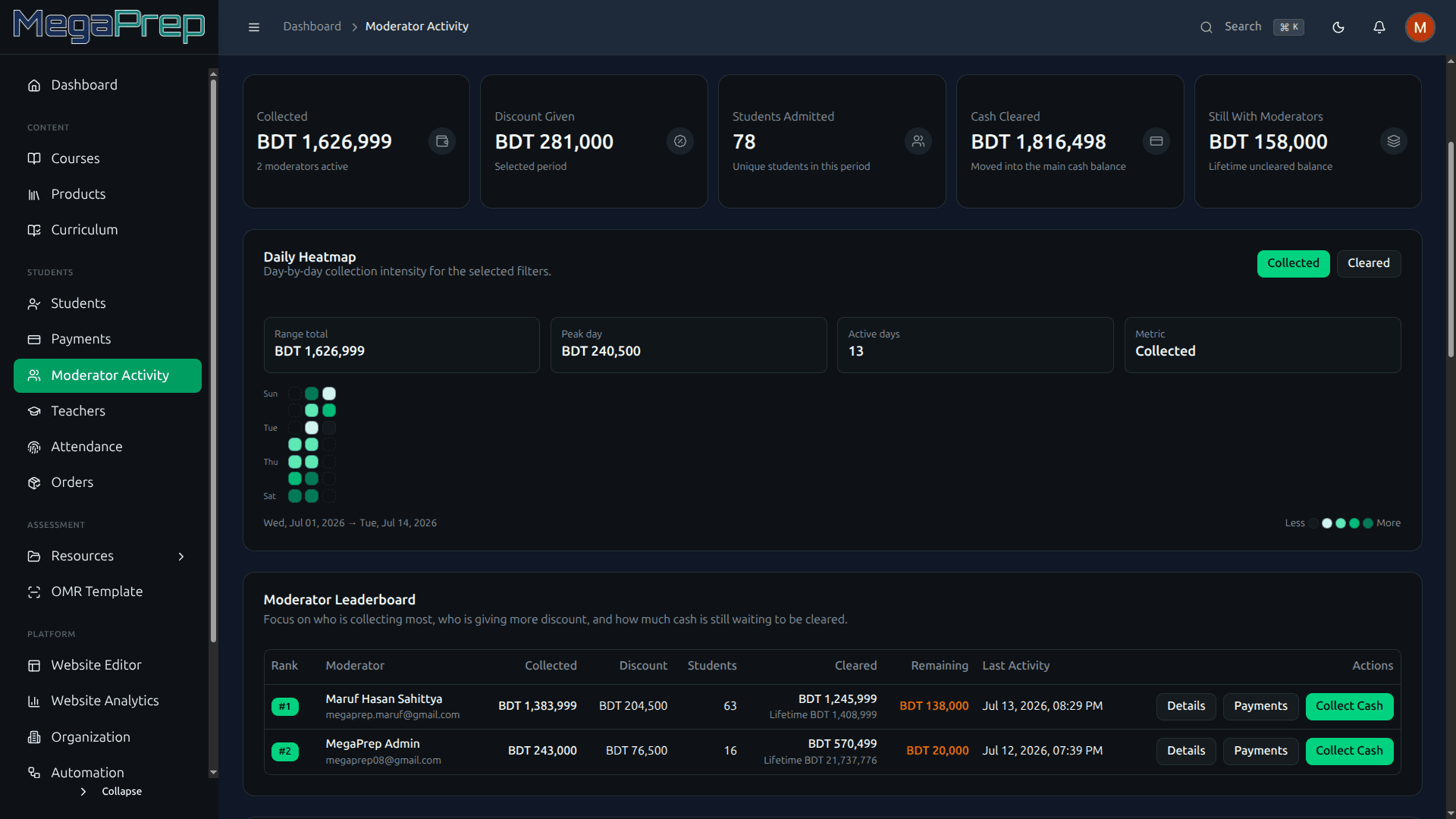This screenshot has height=819, width=1456.
Task: Open Moderator Activity in sidebar
Action: (x=108, y=376)
